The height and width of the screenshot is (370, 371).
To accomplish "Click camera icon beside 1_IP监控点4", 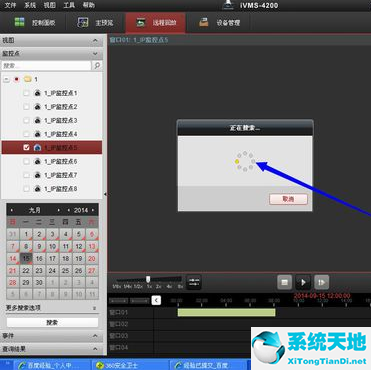I will tap(37, 134).
